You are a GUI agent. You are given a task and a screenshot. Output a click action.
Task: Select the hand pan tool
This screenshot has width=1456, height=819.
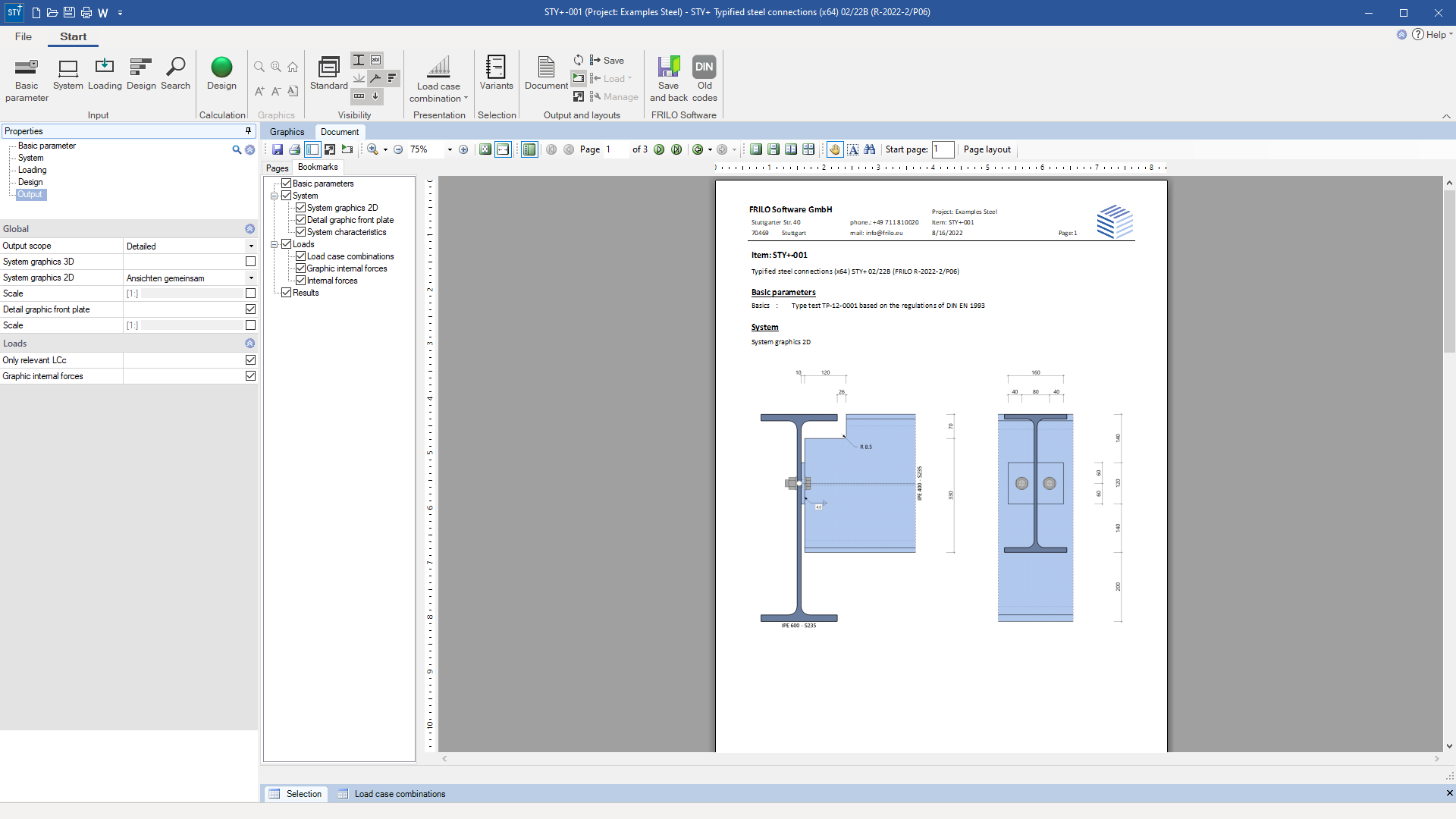pos(835,149)
